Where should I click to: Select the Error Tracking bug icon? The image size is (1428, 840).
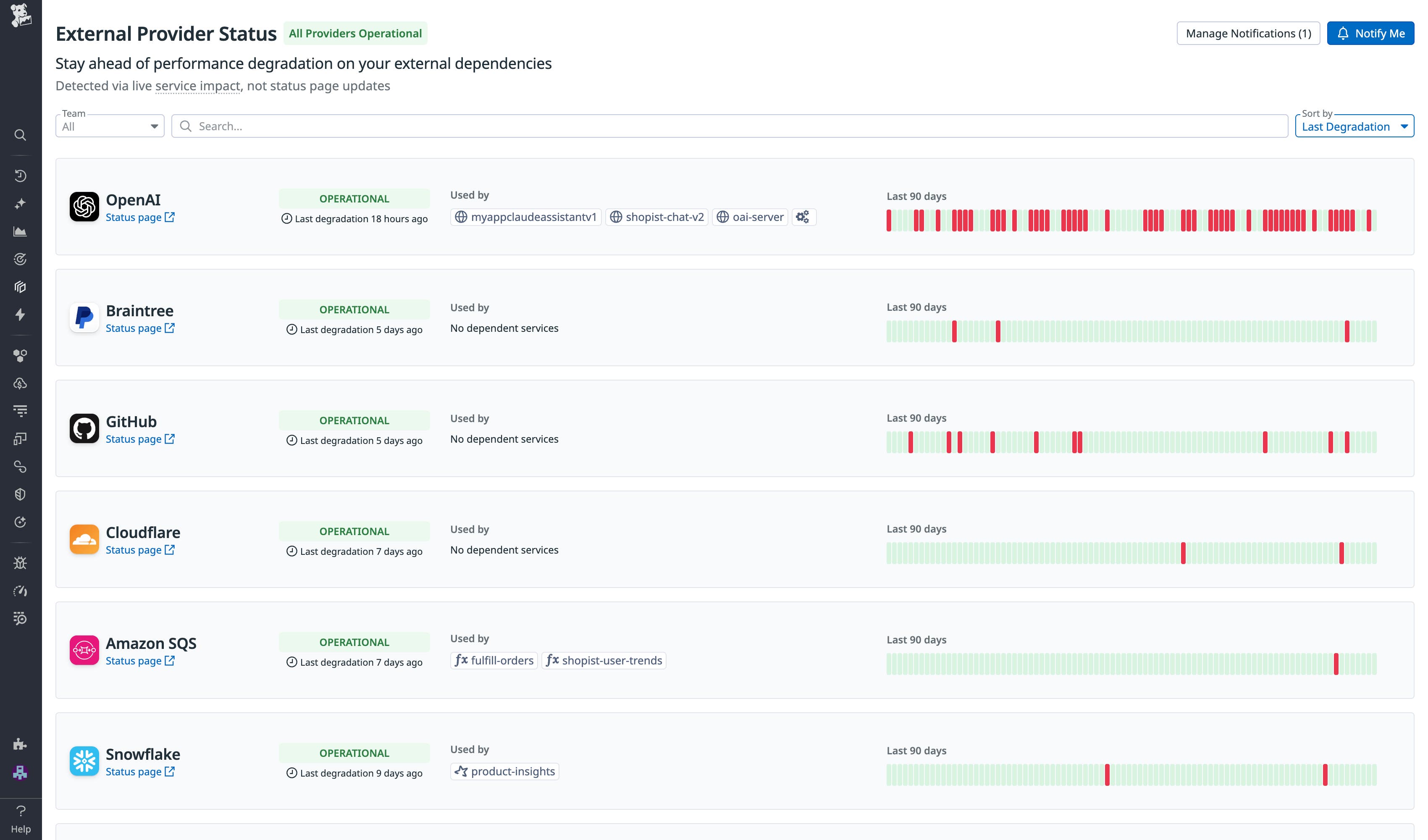point(21,562)
